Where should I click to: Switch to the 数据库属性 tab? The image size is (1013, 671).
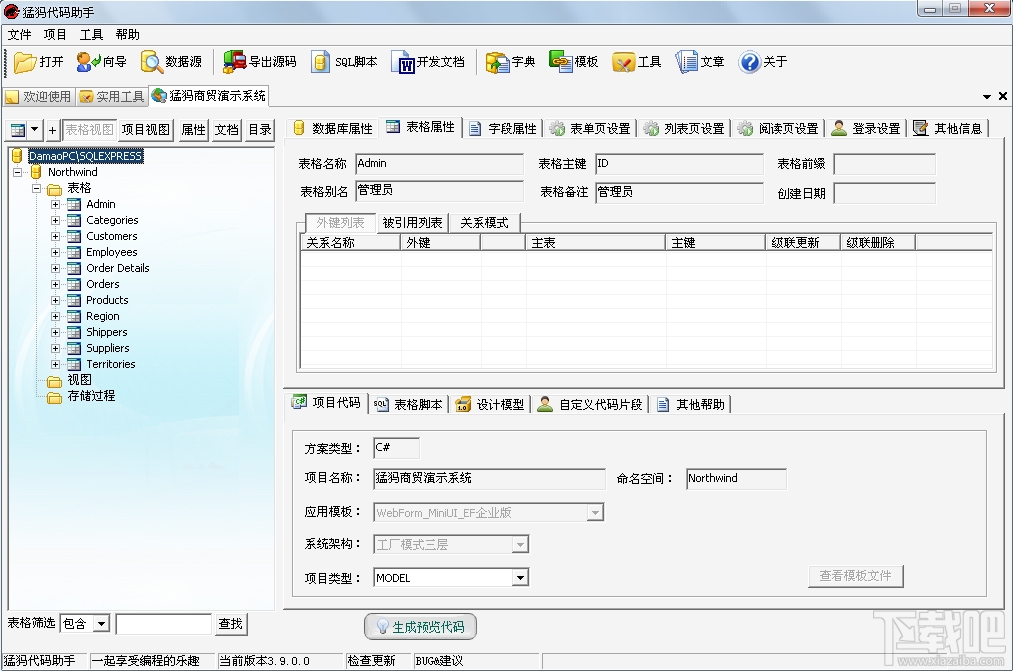(333, 129)
